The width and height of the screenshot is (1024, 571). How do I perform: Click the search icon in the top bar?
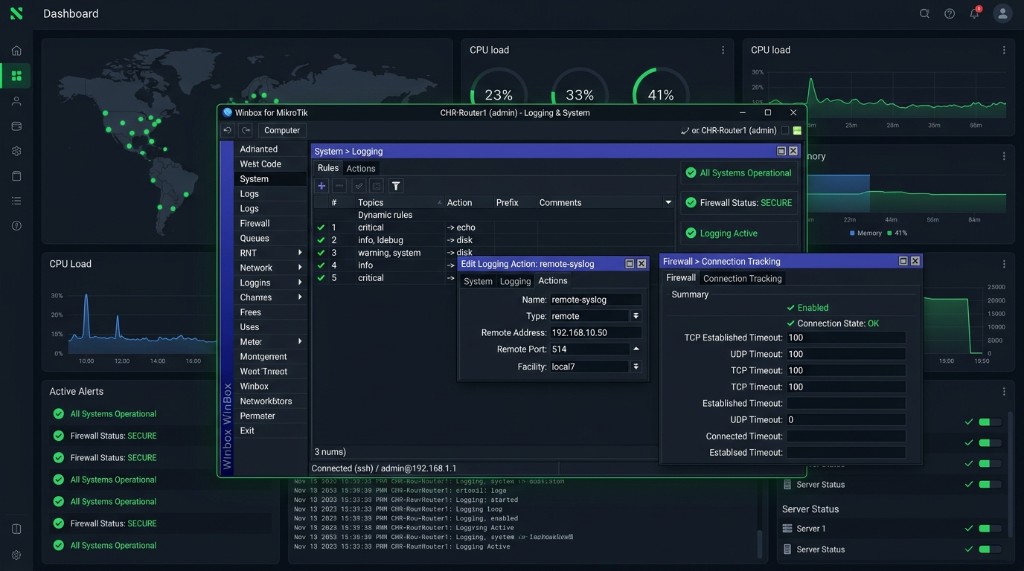tap(924, 14)
